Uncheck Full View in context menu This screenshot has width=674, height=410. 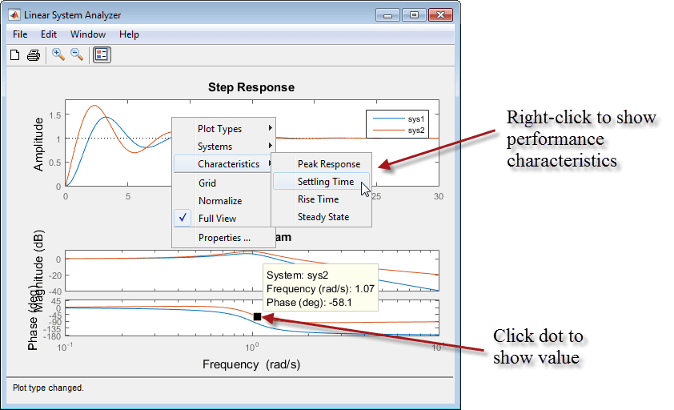pyautogui.click(x=223, y=218)
